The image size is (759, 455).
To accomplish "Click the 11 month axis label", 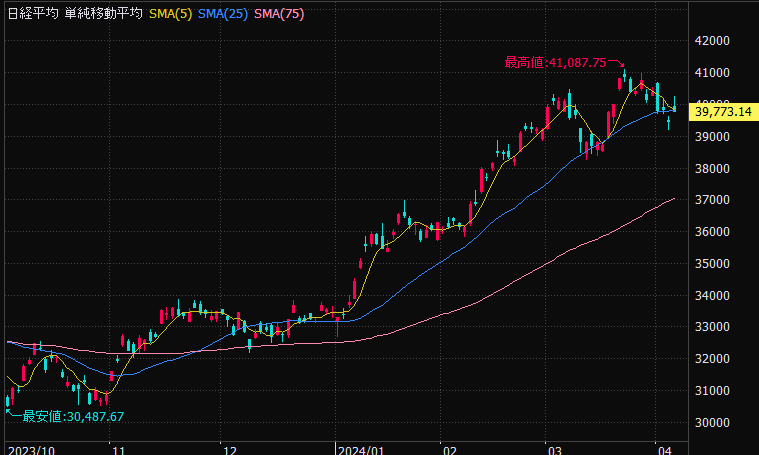I will (119, 450).
